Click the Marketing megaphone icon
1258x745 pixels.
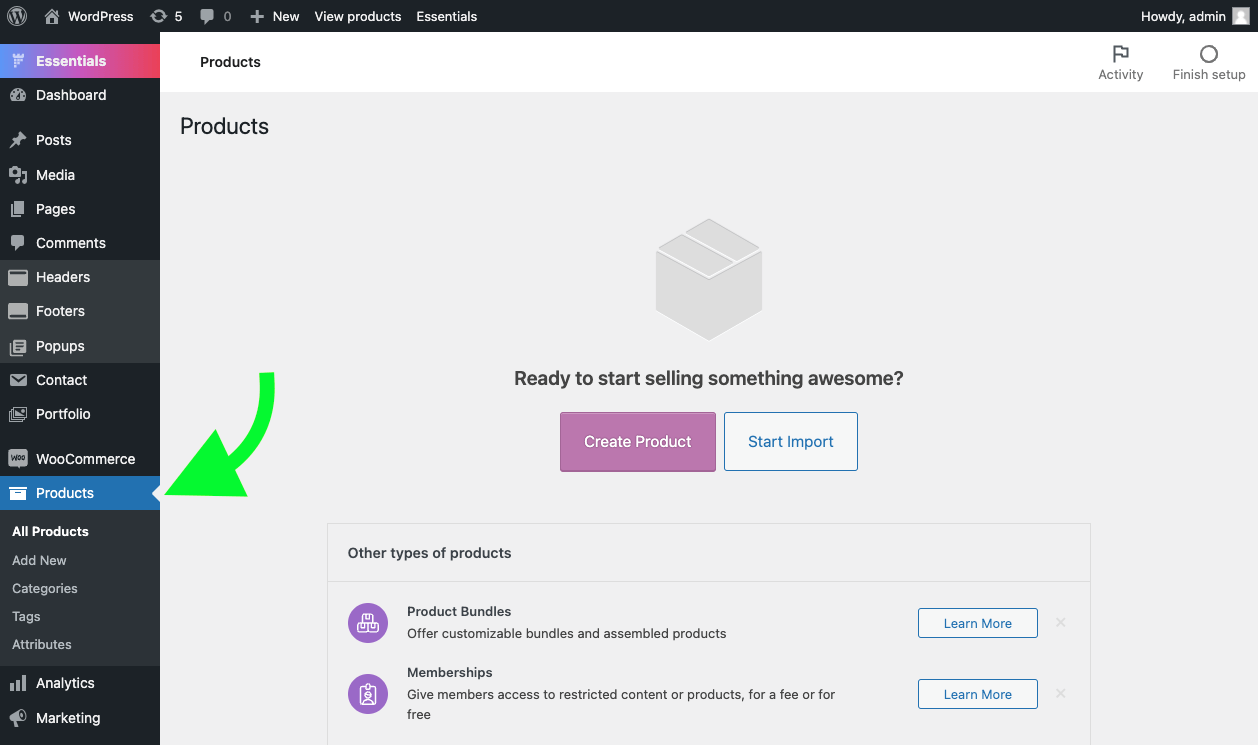pos(18,718)
